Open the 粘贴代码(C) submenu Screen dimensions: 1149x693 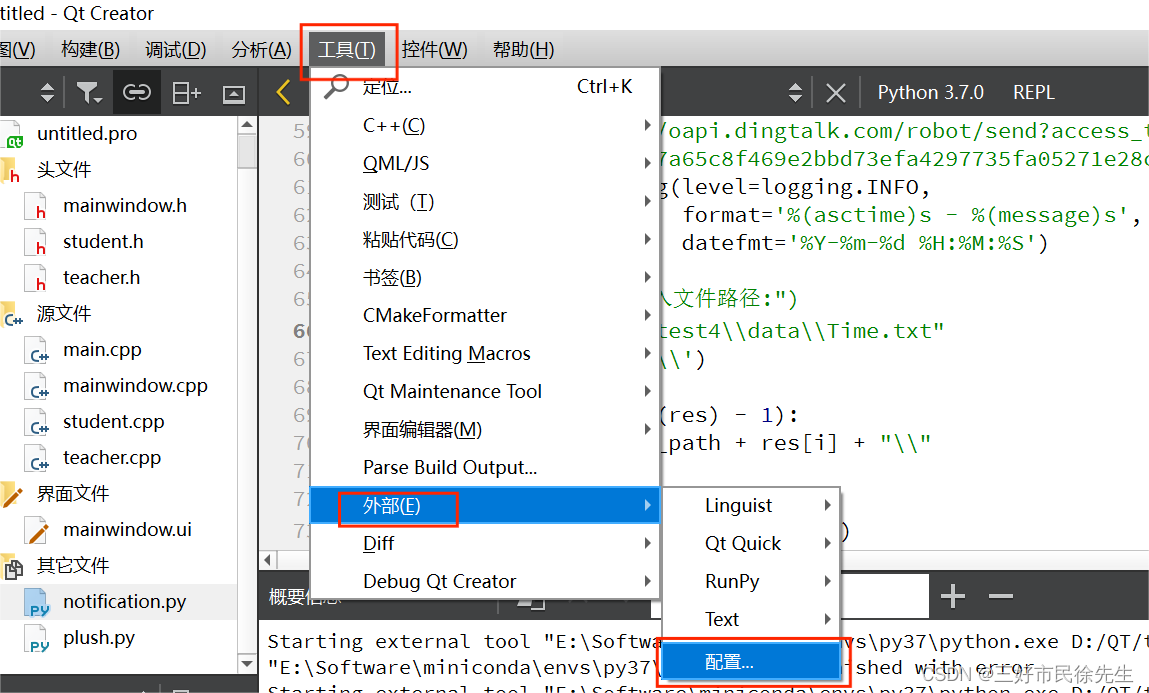click(x=485, y=240)
